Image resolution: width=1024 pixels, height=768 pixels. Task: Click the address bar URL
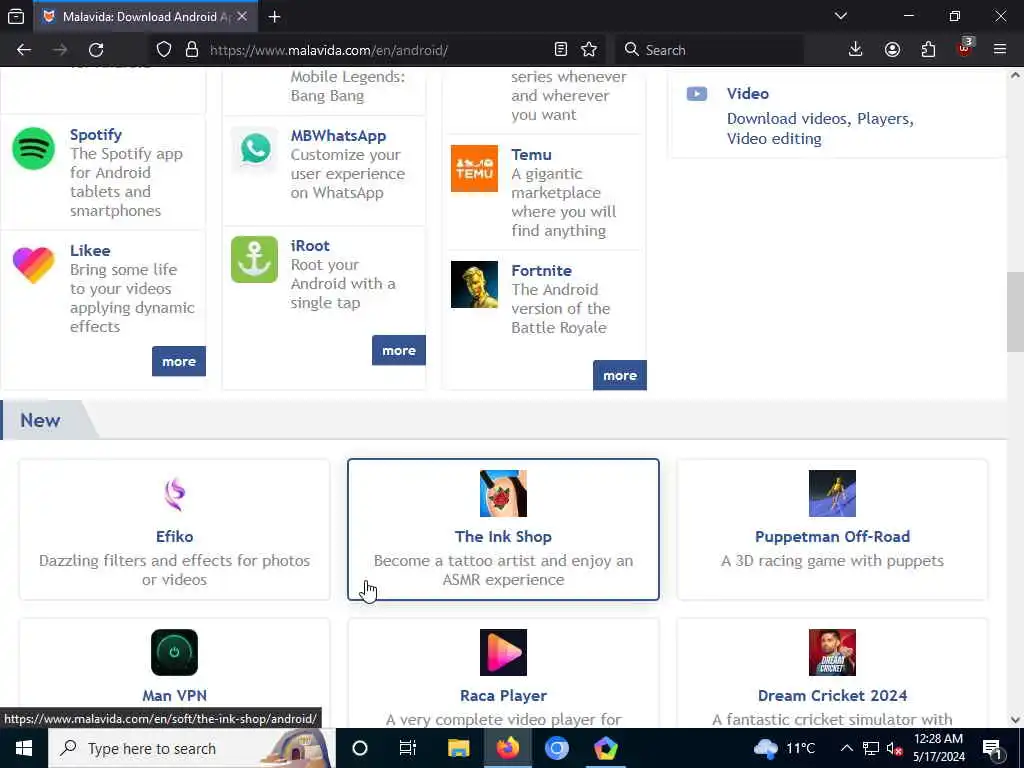(x=328, y=50)
